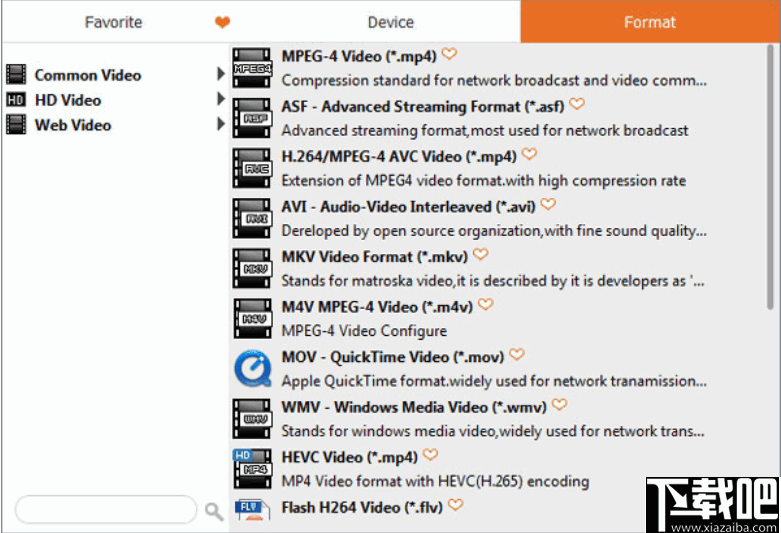This screenshot has width=781, height=533.
Task: Click the Web Video film strip icon
Action: (x=16, y=125)
